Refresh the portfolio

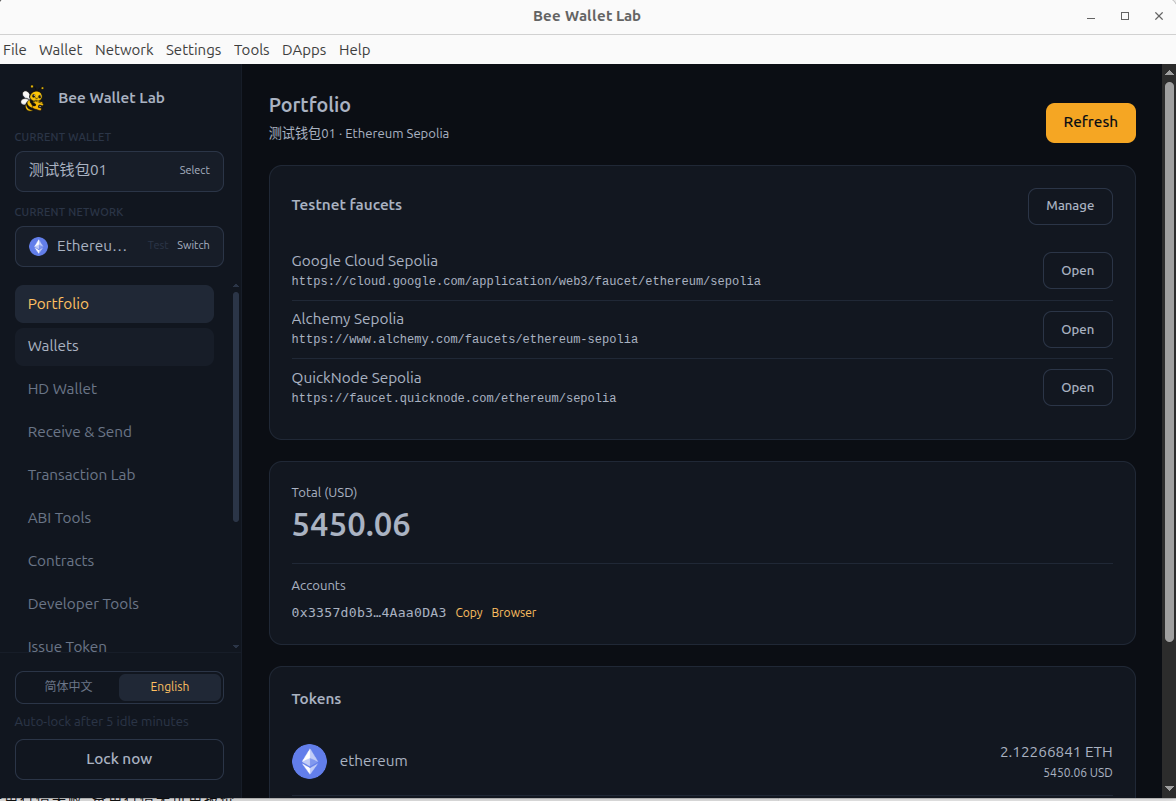click(1090, 122)
